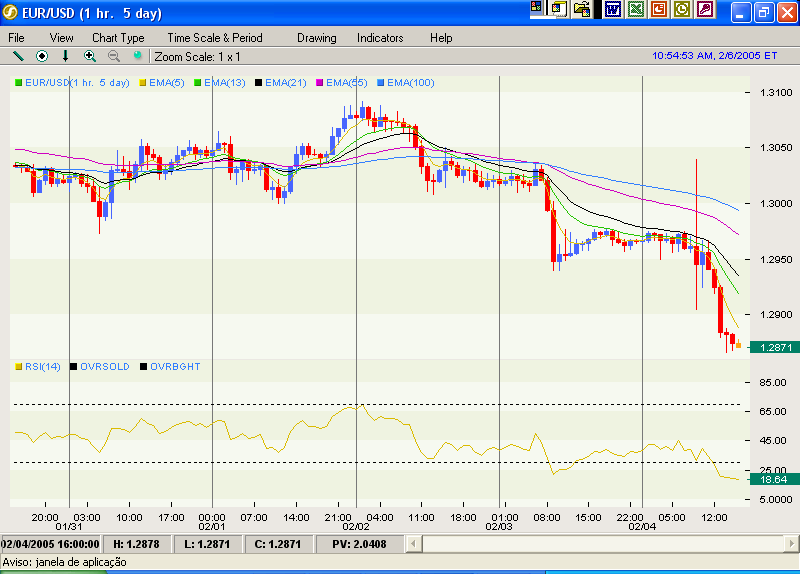The width and height of the screenshot is (800, 574).
Task: Launch Microsoft Word from the Office shortcut bar
Action: (x=612, y=9)
